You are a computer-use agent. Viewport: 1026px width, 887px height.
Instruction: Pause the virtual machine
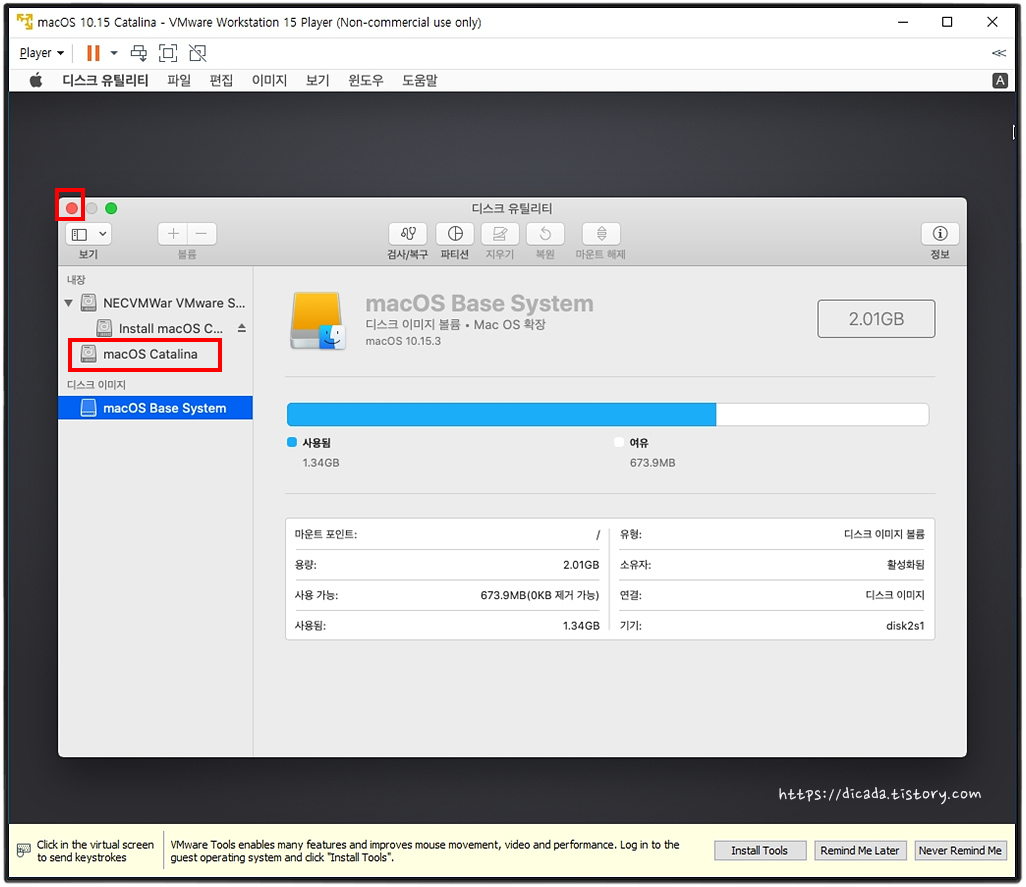point(94,53)
